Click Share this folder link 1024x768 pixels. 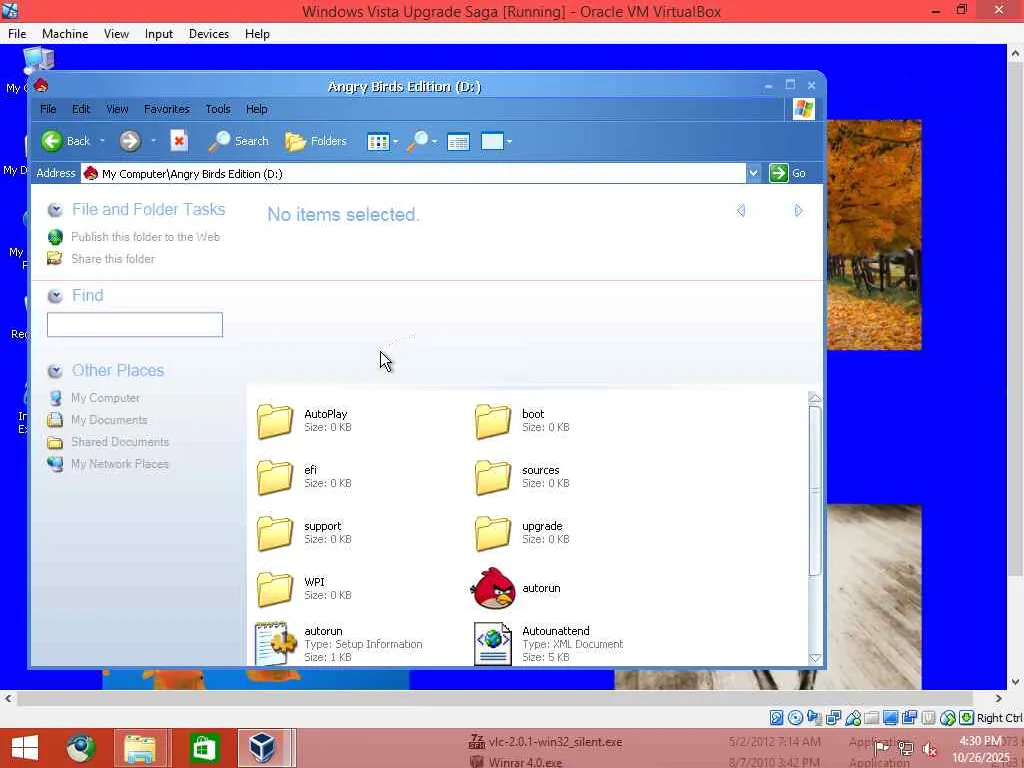click(x=113, y=259)
